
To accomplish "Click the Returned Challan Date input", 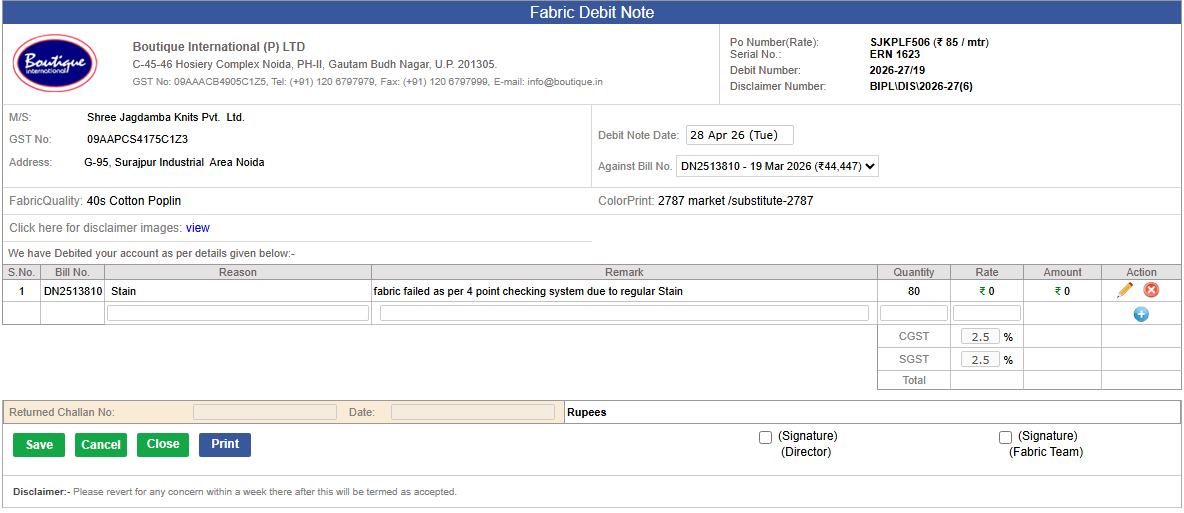I will (473, 413).
